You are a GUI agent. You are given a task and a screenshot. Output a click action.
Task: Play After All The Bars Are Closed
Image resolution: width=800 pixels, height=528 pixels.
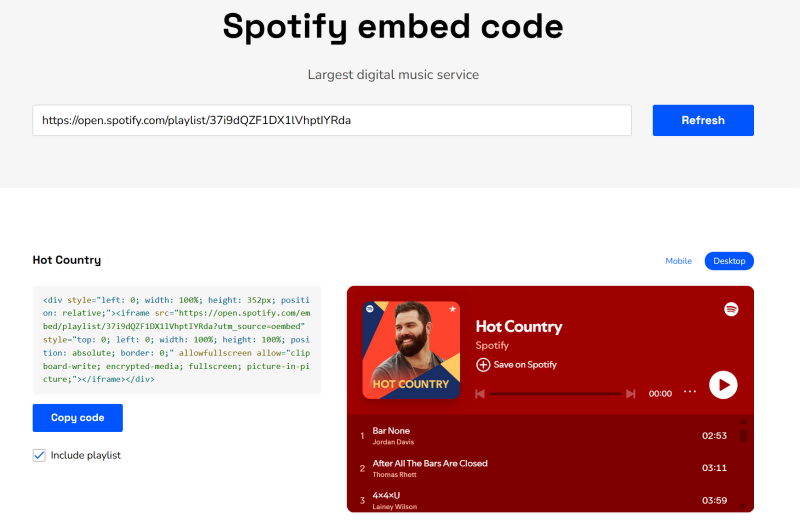click(430, 463)
